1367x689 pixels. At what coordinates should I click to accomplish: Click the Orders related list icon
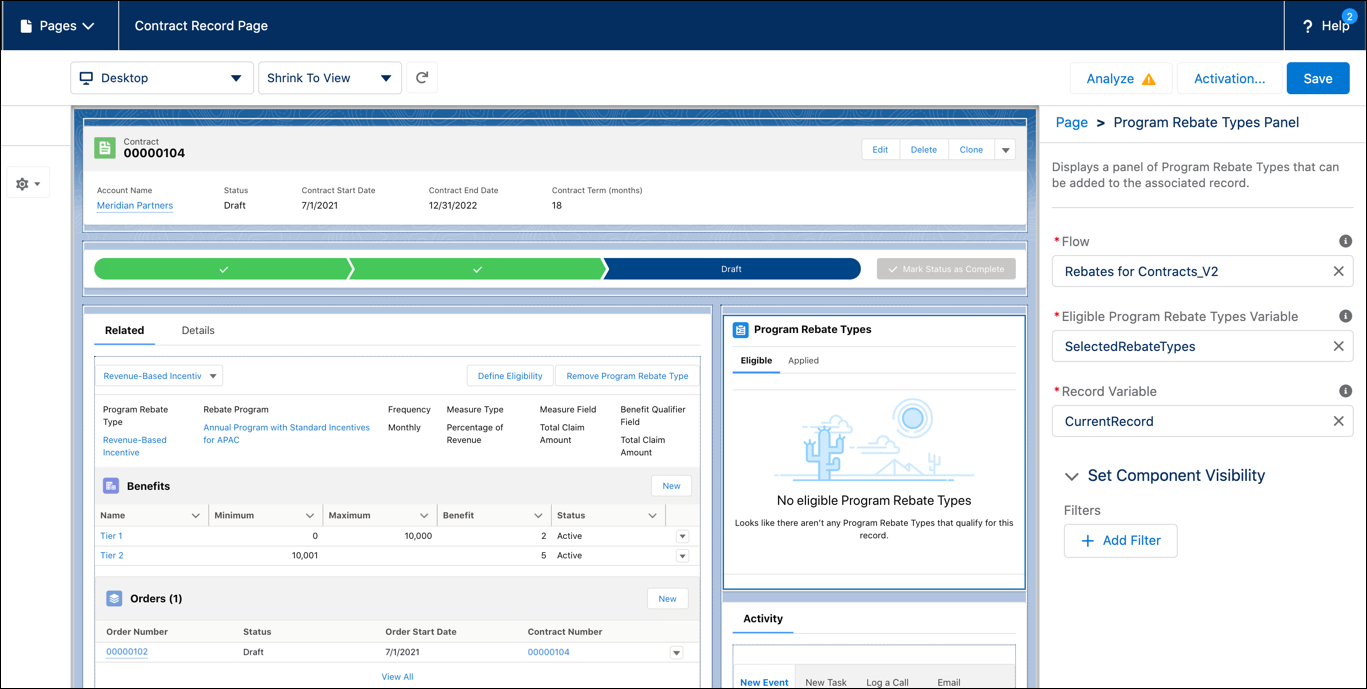[113, 597]
